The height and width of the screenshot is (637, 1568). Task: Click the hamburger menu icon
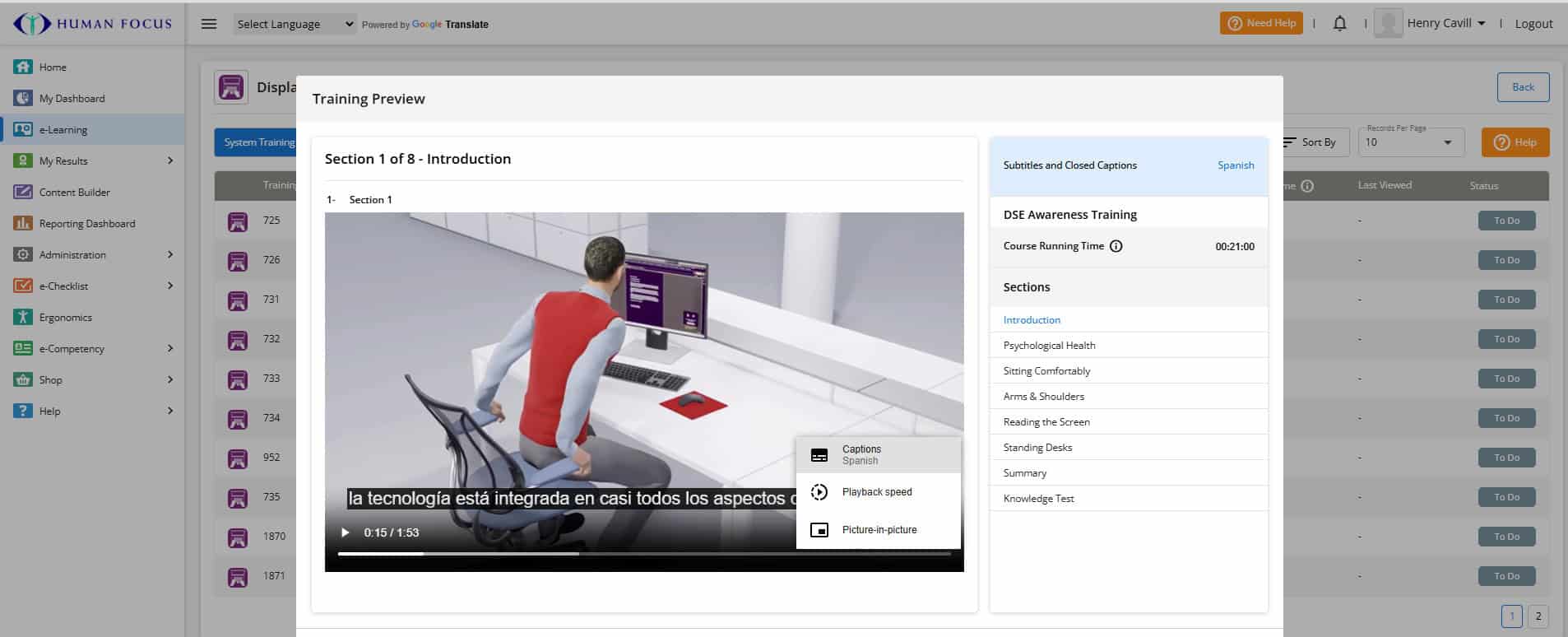[x=209, y=24]
